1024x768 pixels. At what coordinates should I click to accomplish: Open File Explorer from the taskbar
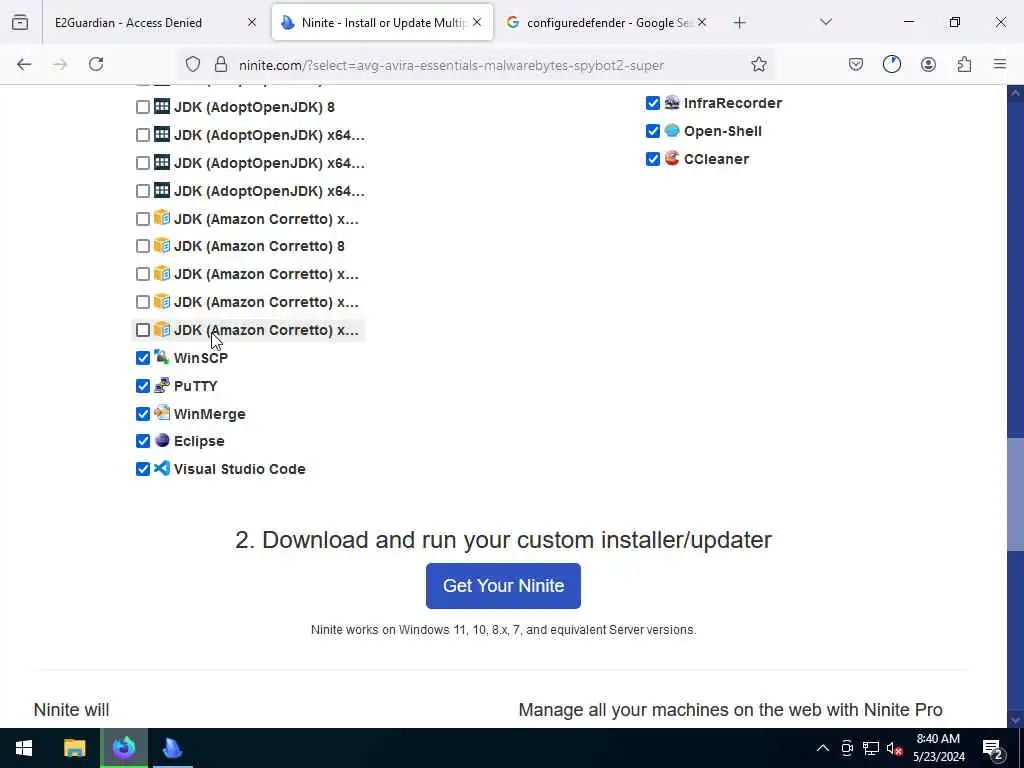point(74,748)
